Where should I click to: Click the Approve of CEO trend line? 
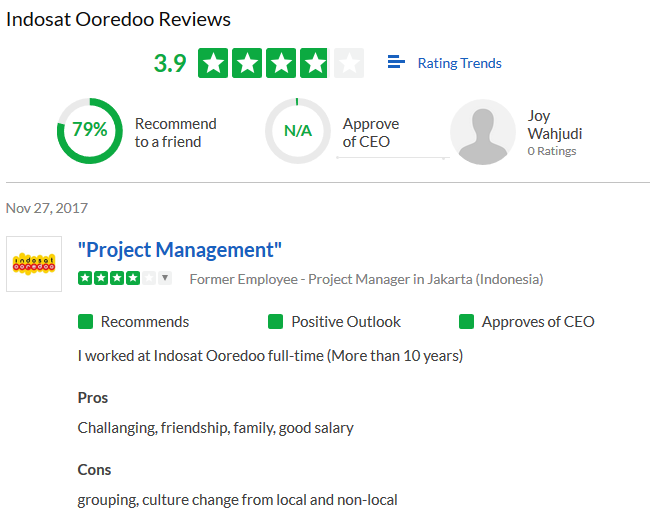pos(393,158)
